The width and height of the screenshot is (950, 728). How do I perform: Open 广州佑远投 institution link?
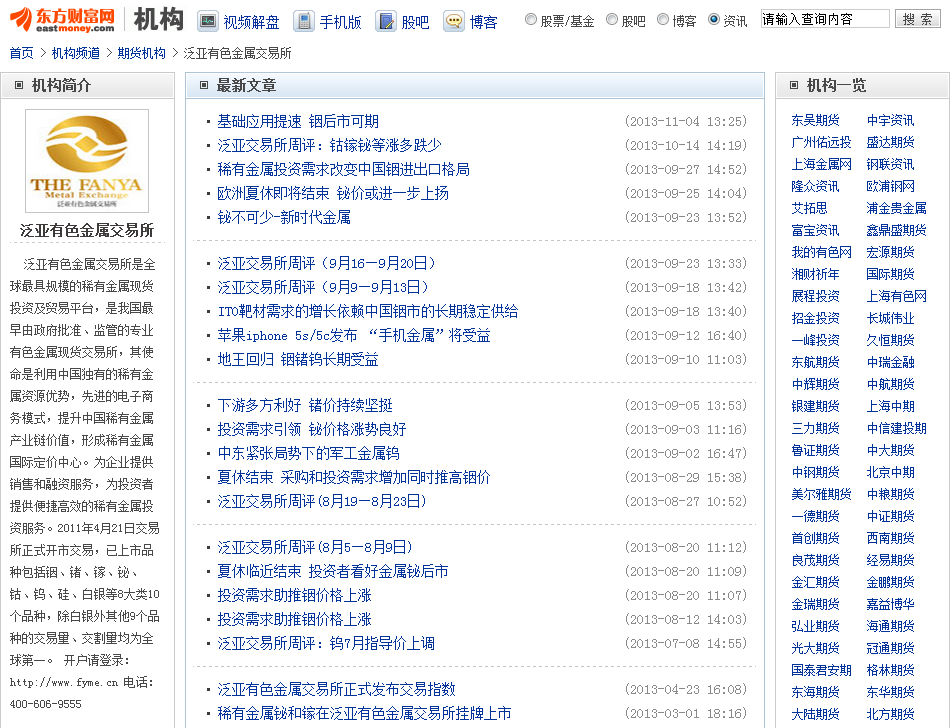[822, 142]
